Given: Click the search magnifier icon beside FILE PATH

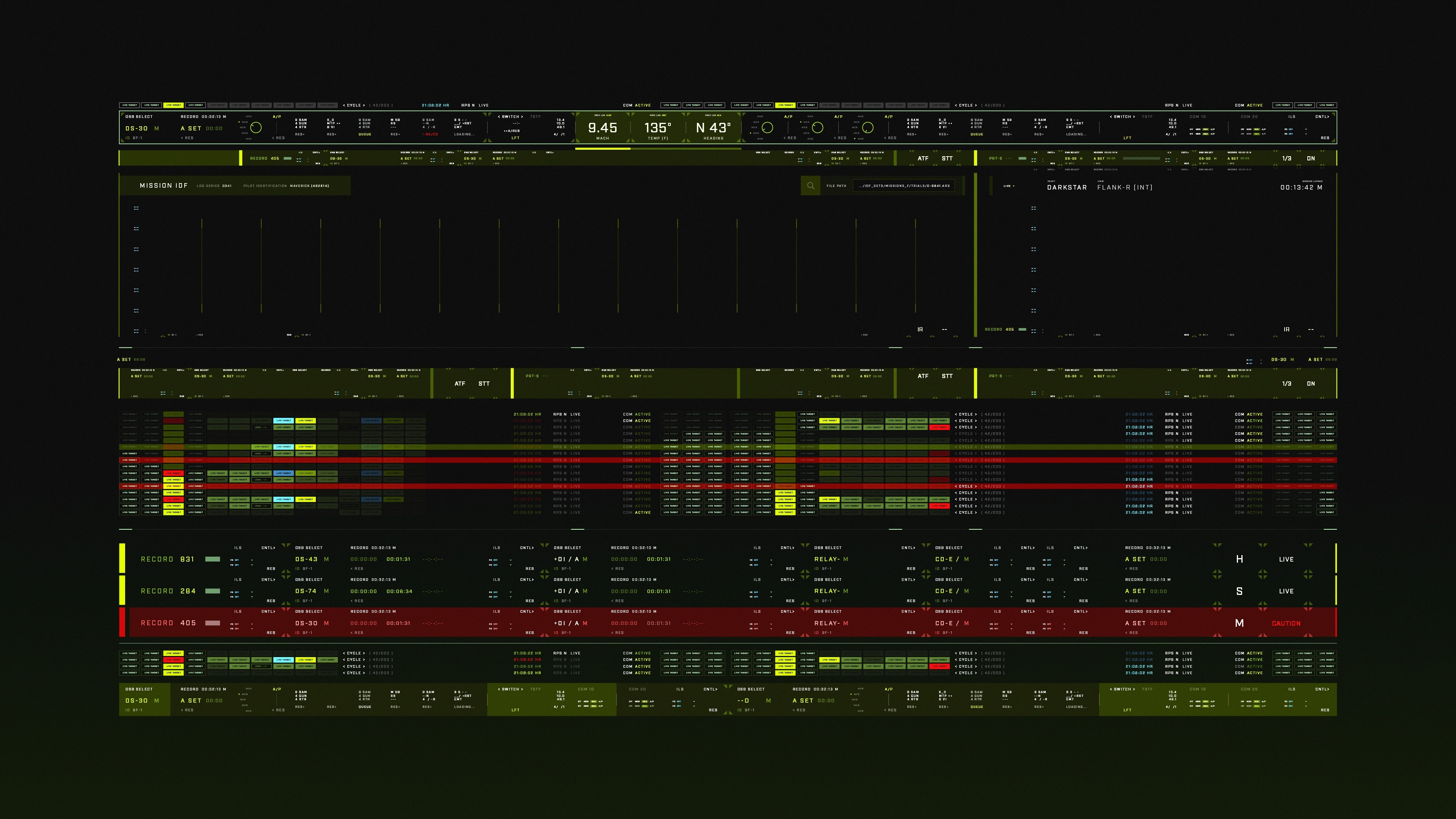Looking at the screenshot, I should [811, 186].
